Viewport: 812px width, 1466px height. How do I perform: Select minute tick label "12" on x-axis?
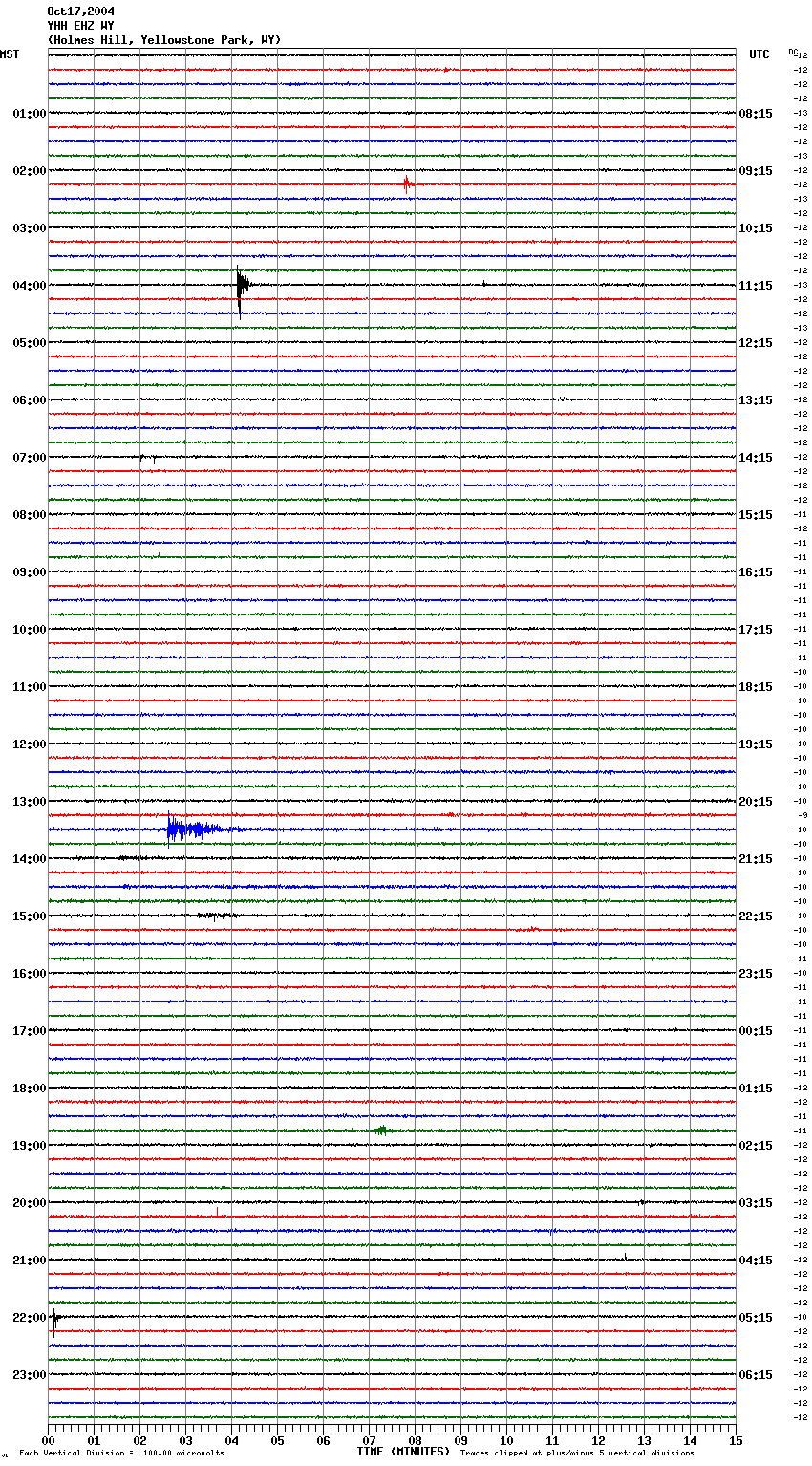point(598,1440)
